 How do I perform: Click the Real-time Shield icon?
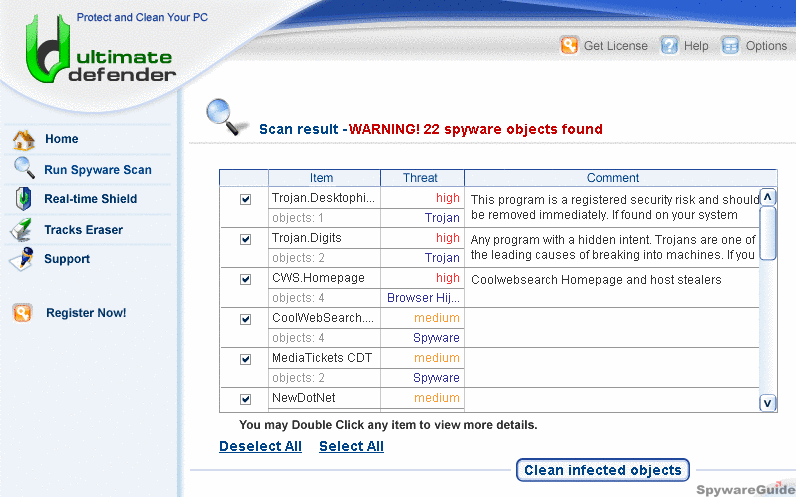tap(23, 198)
